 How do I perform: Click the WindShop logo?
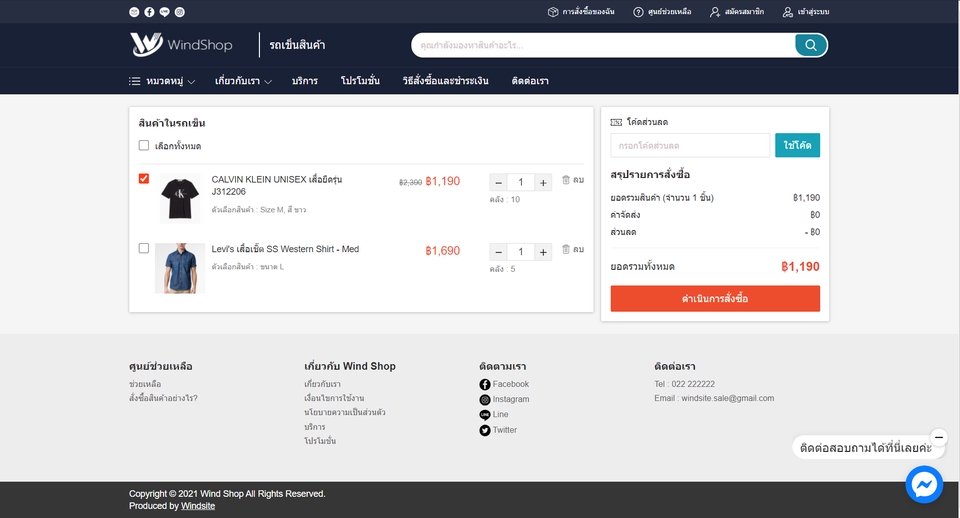[181, 45]
